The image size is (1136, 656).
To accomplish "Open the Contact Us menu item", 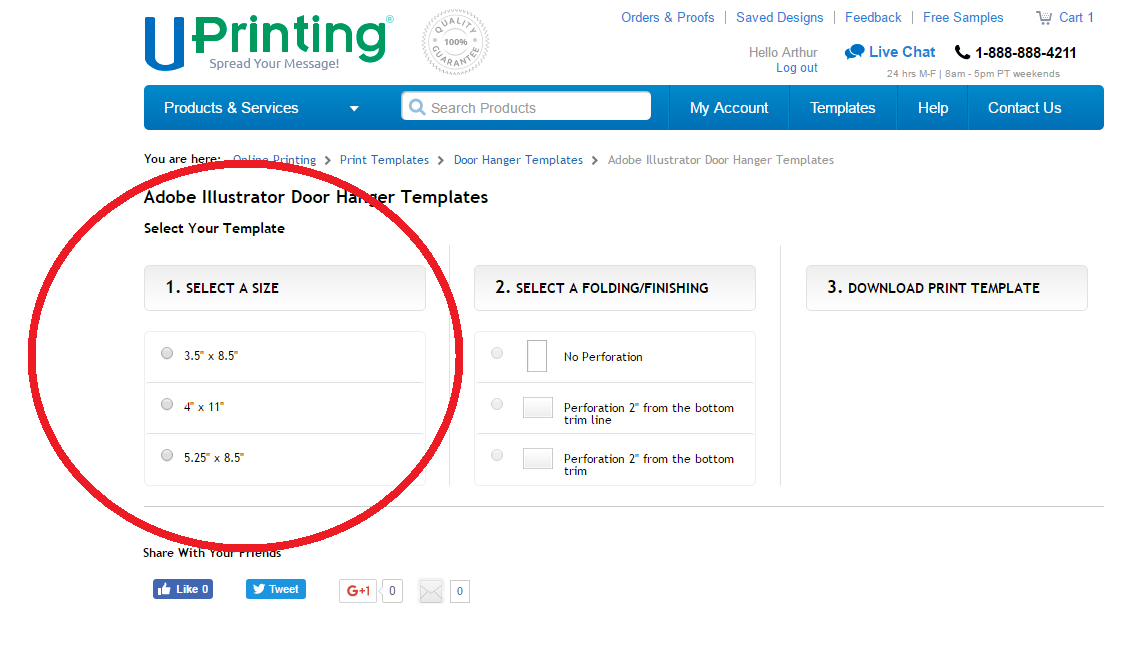I will pos(1024,108).
